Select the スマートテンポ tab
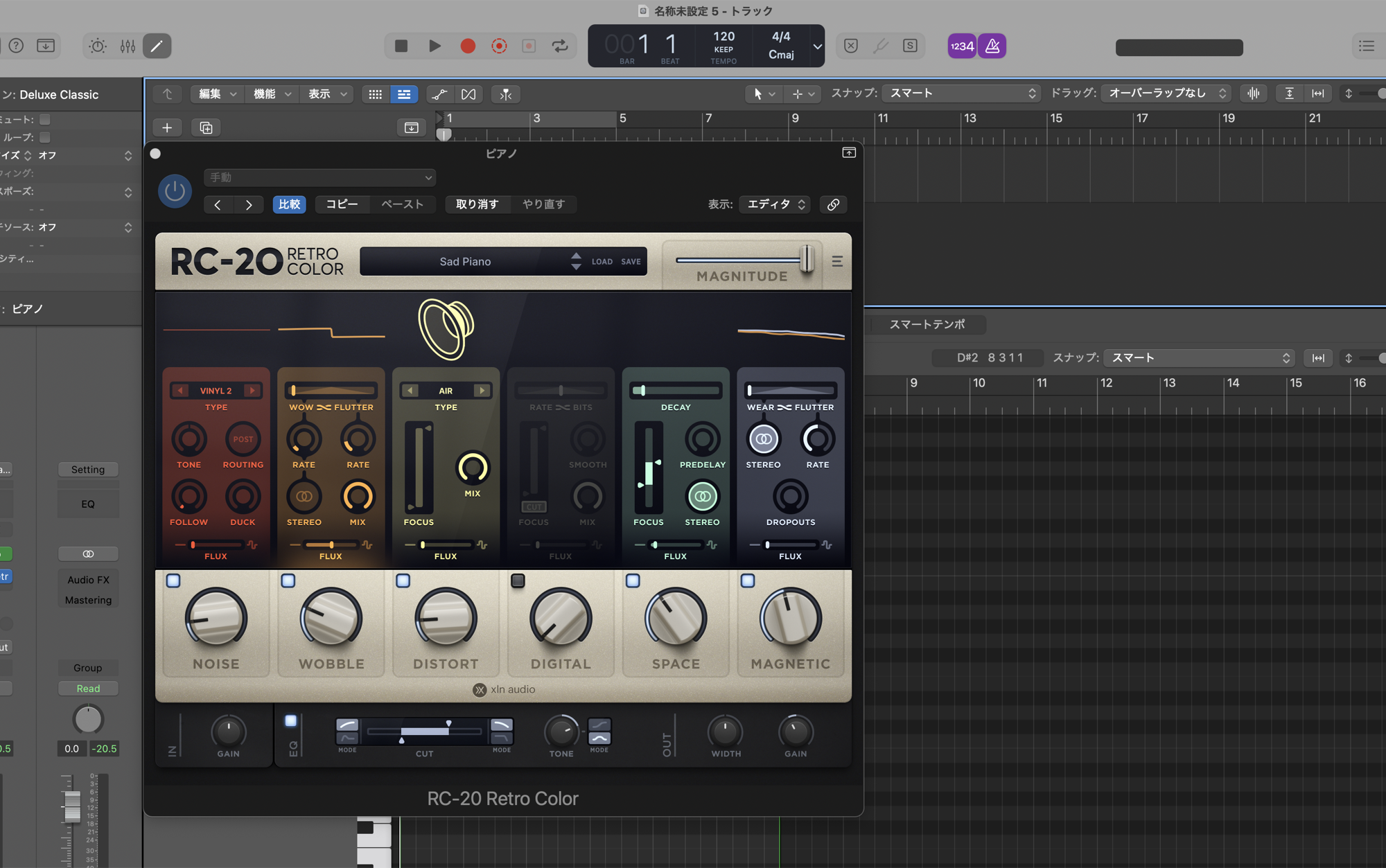The height and width of the screenshot is (868, 1386). point(927,324)
